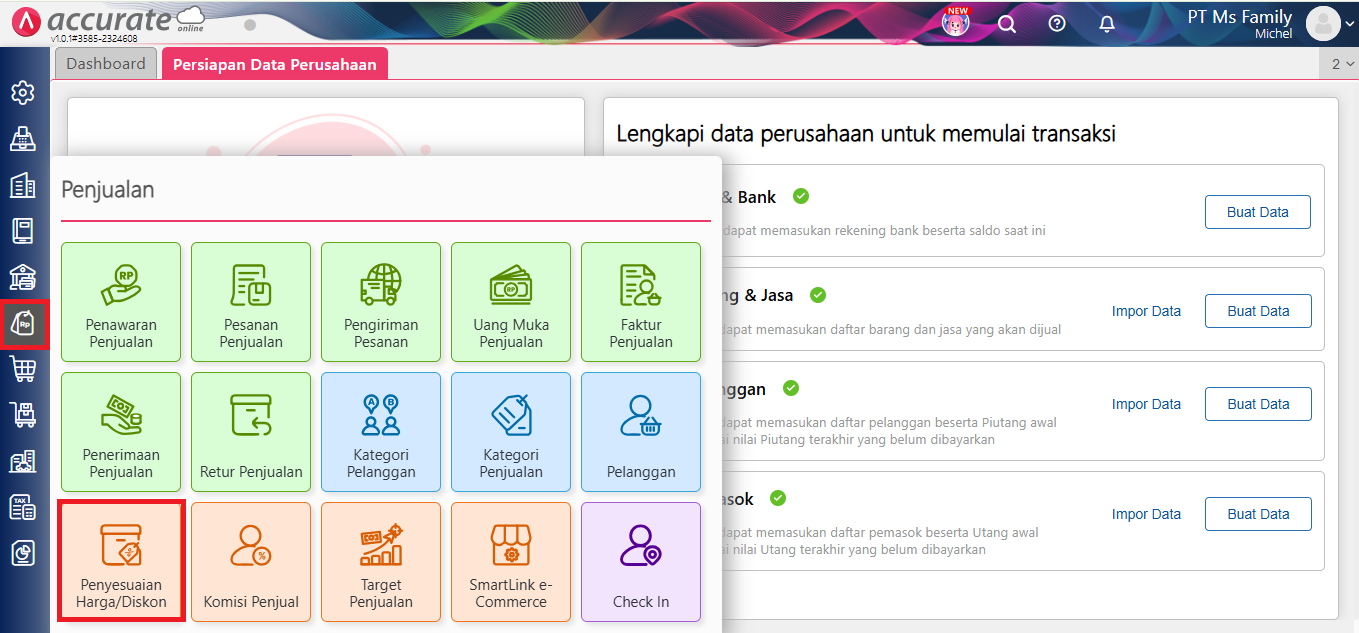The width and height of the screenshot is (1359, 633).
Task: Open Komisi Penjual tile
Action: coord(251,562)
